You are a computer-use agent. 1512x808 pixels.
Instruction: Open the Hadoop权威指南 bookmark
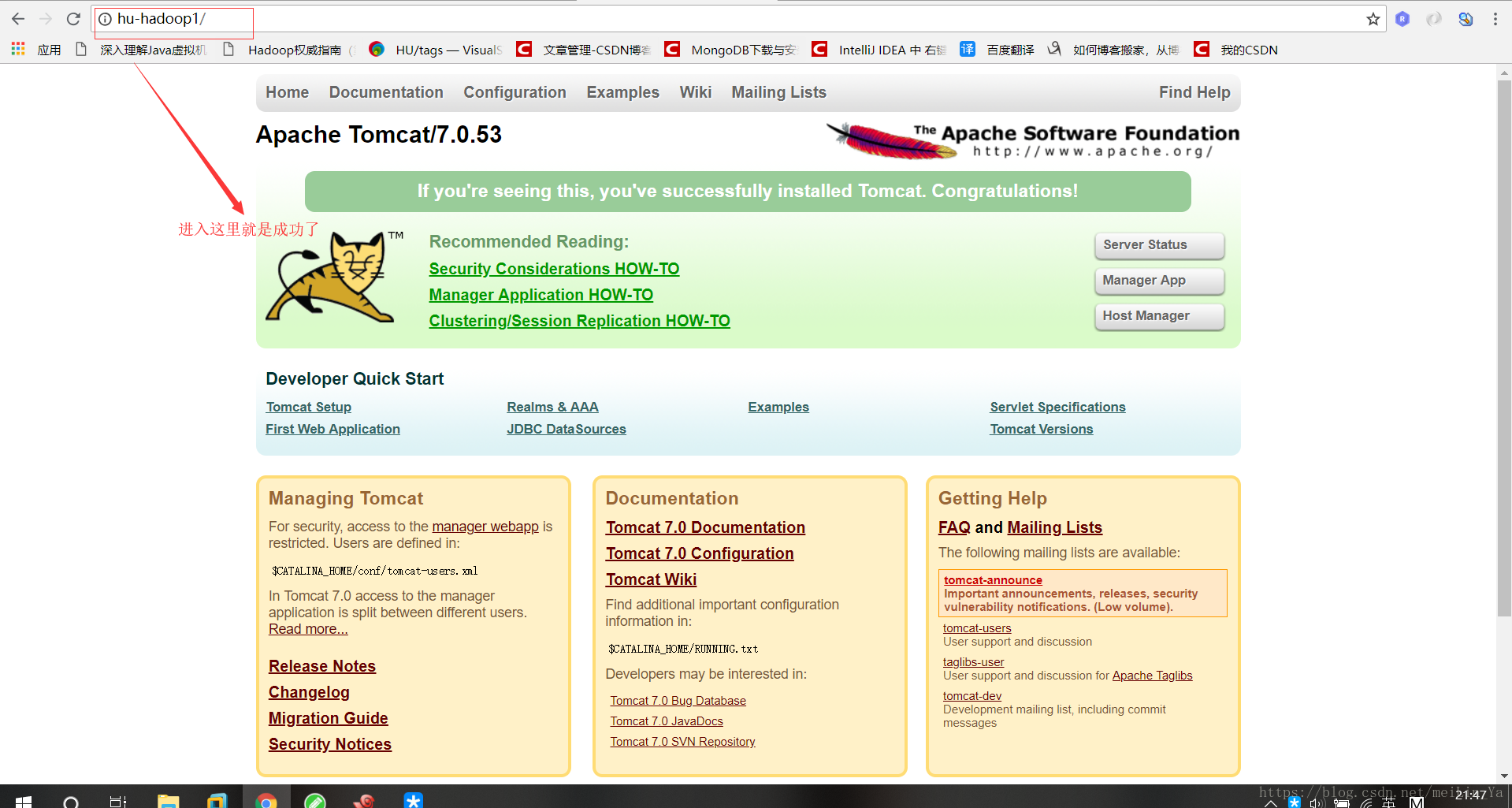(x=288, y=50)
